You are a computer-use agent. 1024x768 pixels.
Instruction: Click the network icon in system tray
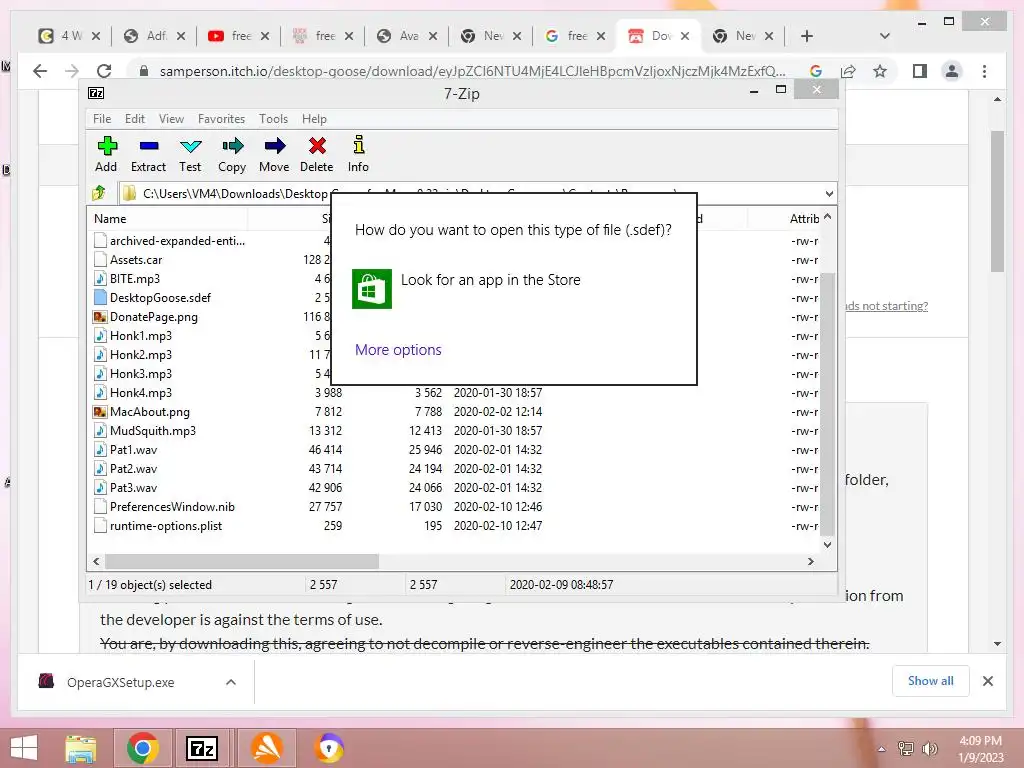tap(906, 749)
